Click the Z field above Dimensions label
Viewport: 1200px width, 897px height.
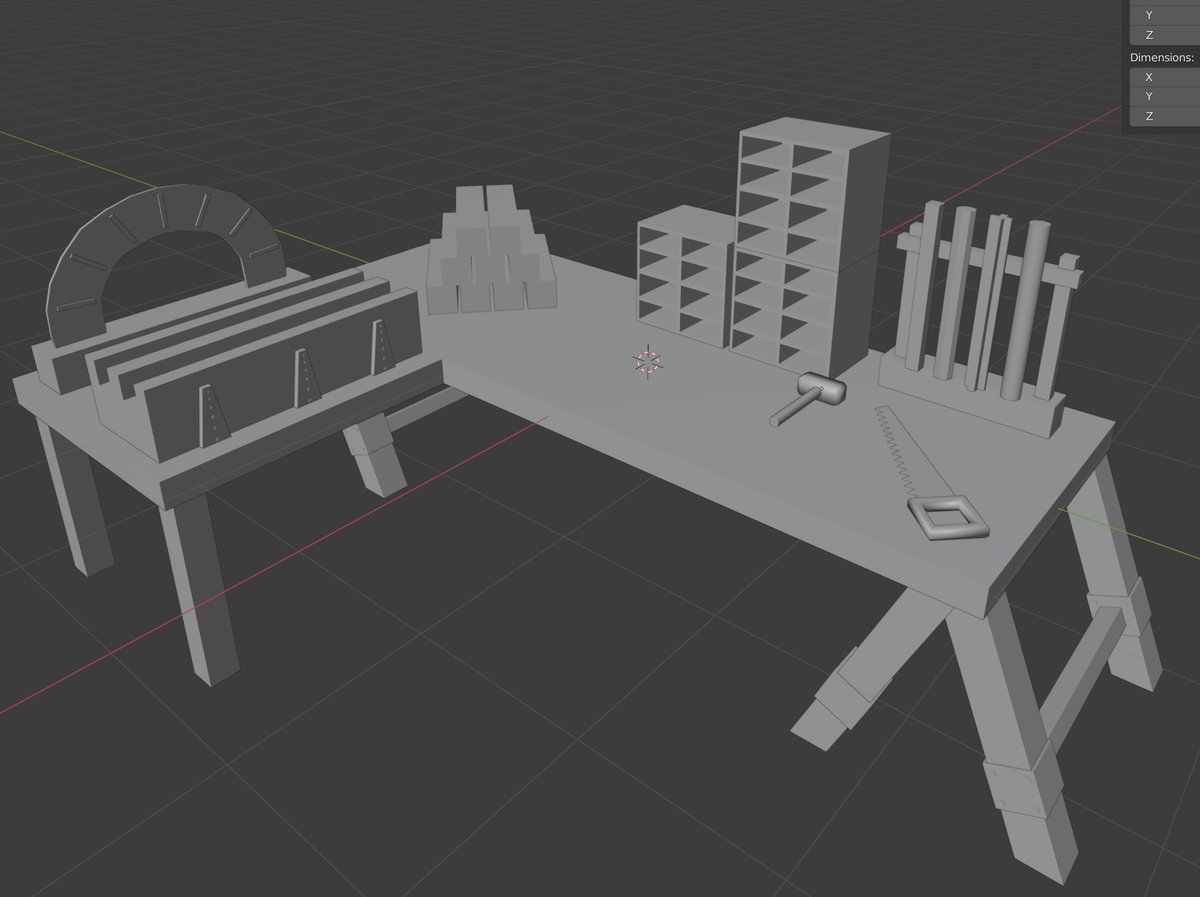[x=1164, y=35]
